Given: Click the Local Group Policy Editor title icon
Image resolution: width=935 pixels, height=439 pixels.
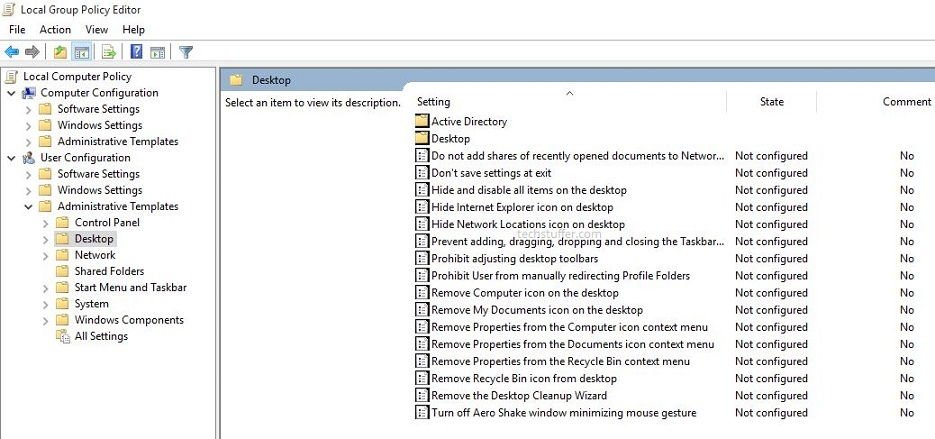Looking at the screenshot, I should click(x=10, y=10).
